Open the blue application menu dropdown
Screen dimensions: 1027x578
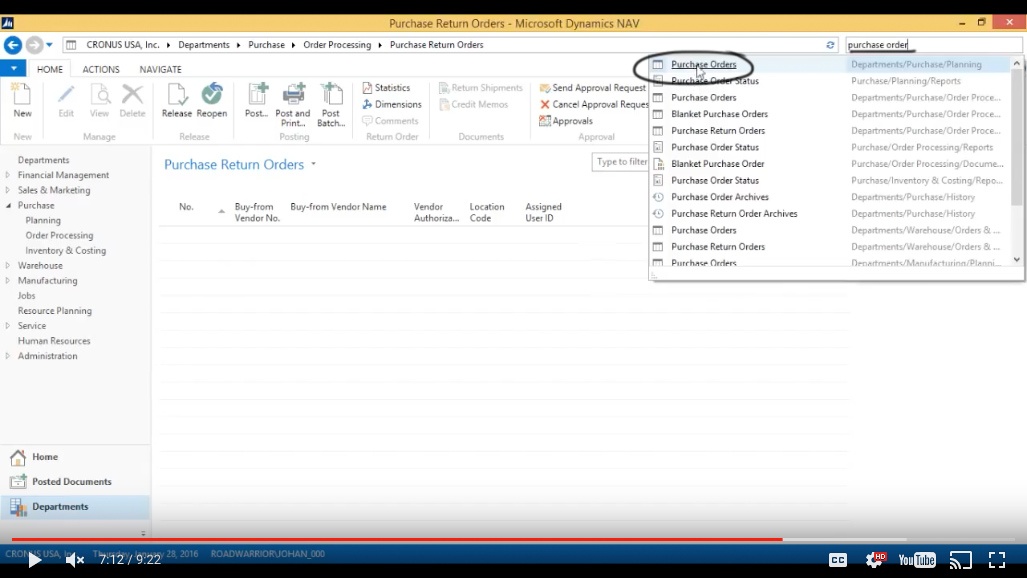(13, 68)
